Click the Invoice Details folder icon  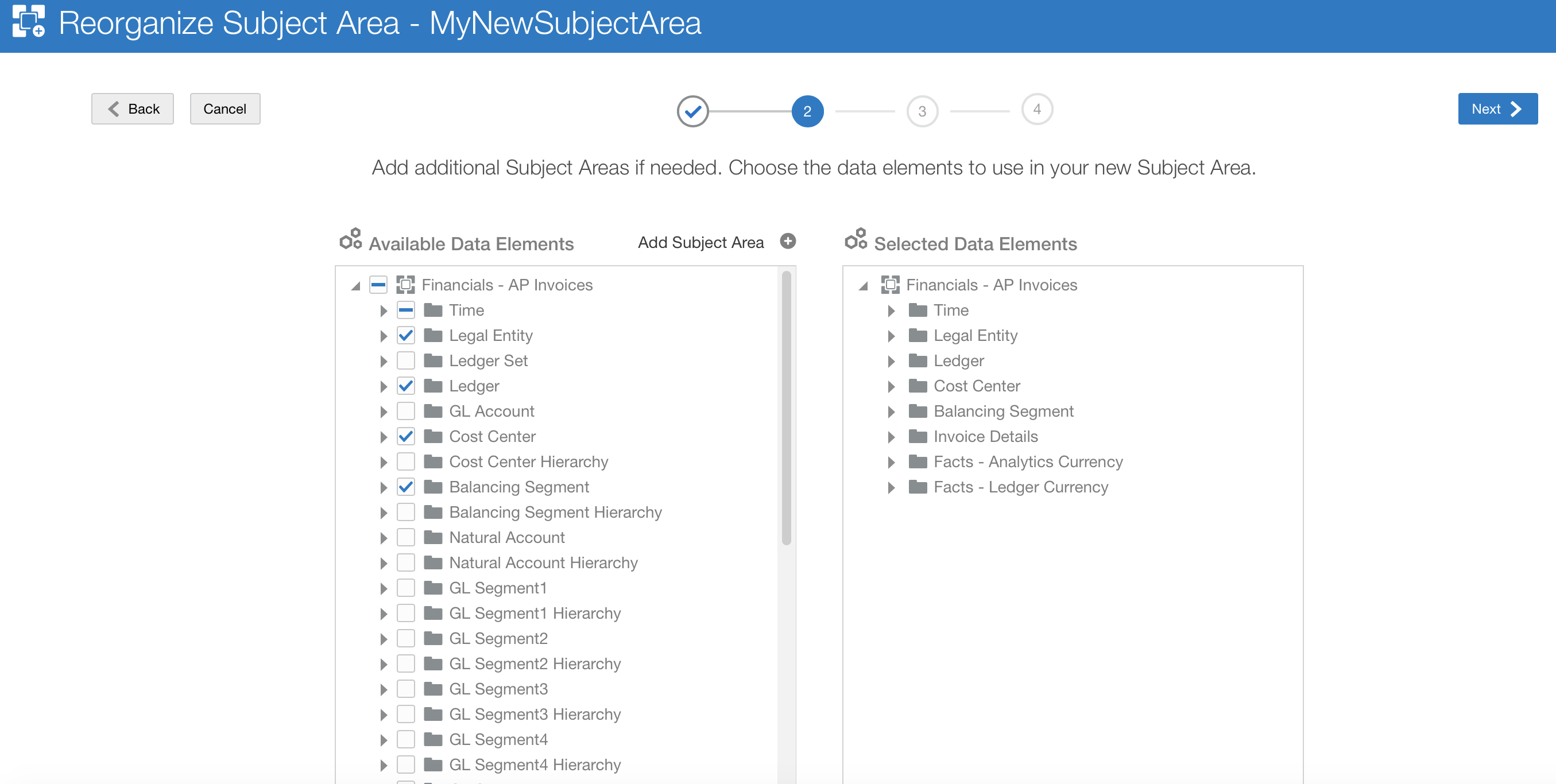[918, 437]
